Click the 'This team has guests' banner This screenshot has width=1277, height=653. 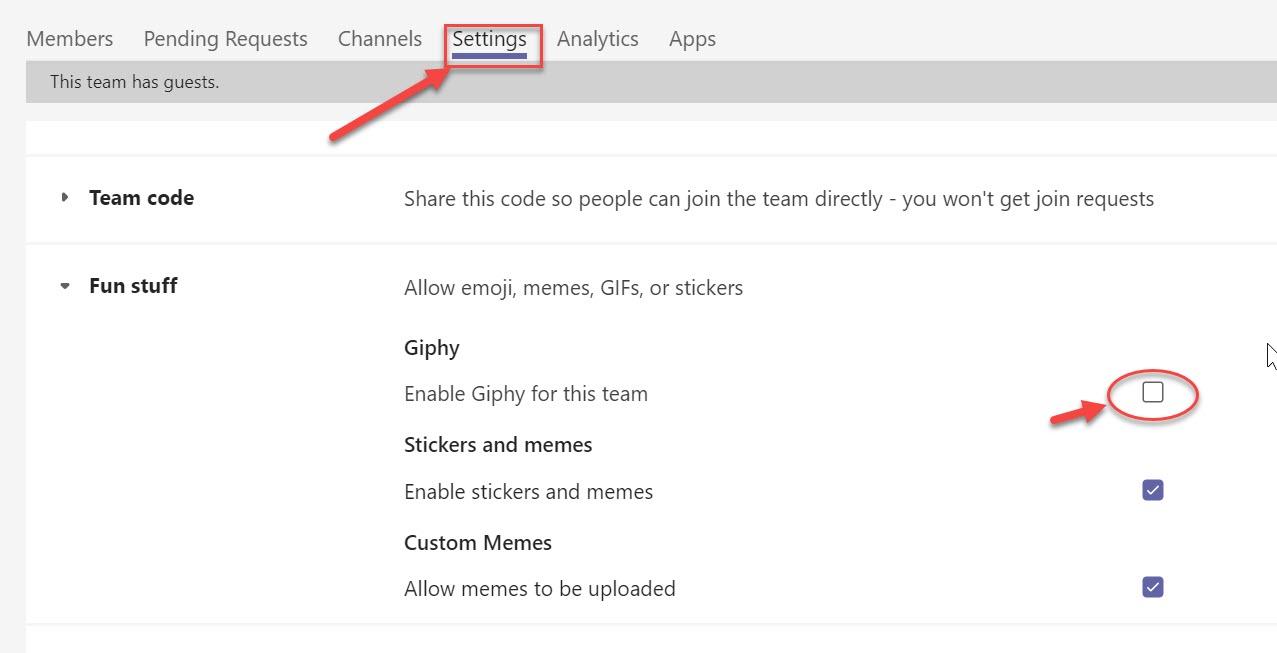(x=134, y=81)
